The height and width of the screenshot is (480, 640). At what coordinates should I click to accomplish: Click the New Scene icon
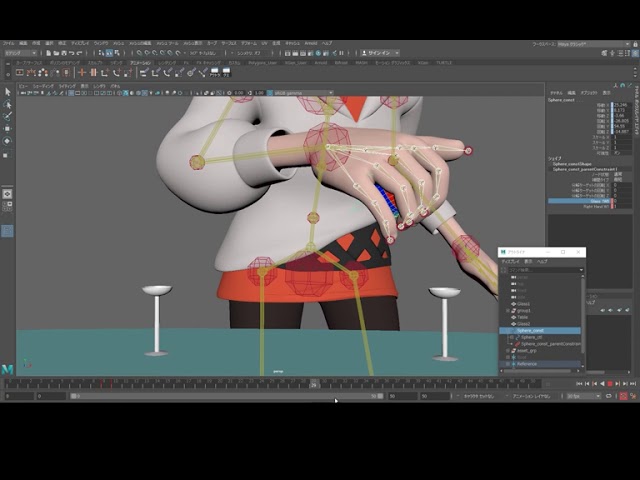click(49, 53)
